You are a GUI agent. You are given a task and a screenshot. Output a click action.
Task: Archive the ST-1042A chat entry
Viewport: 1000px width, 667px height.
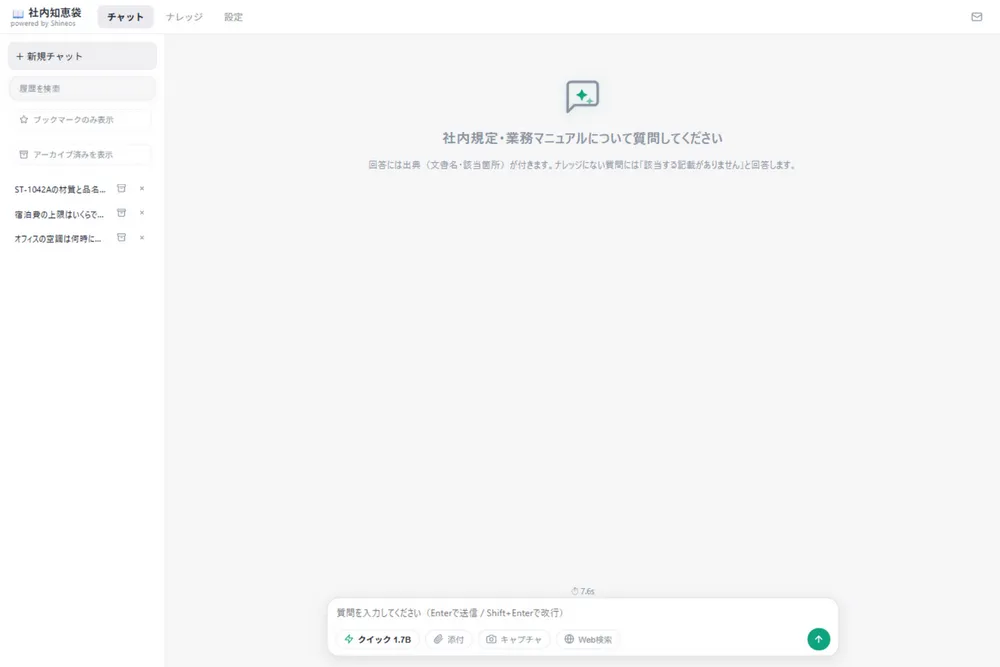[x=121, y=189]
